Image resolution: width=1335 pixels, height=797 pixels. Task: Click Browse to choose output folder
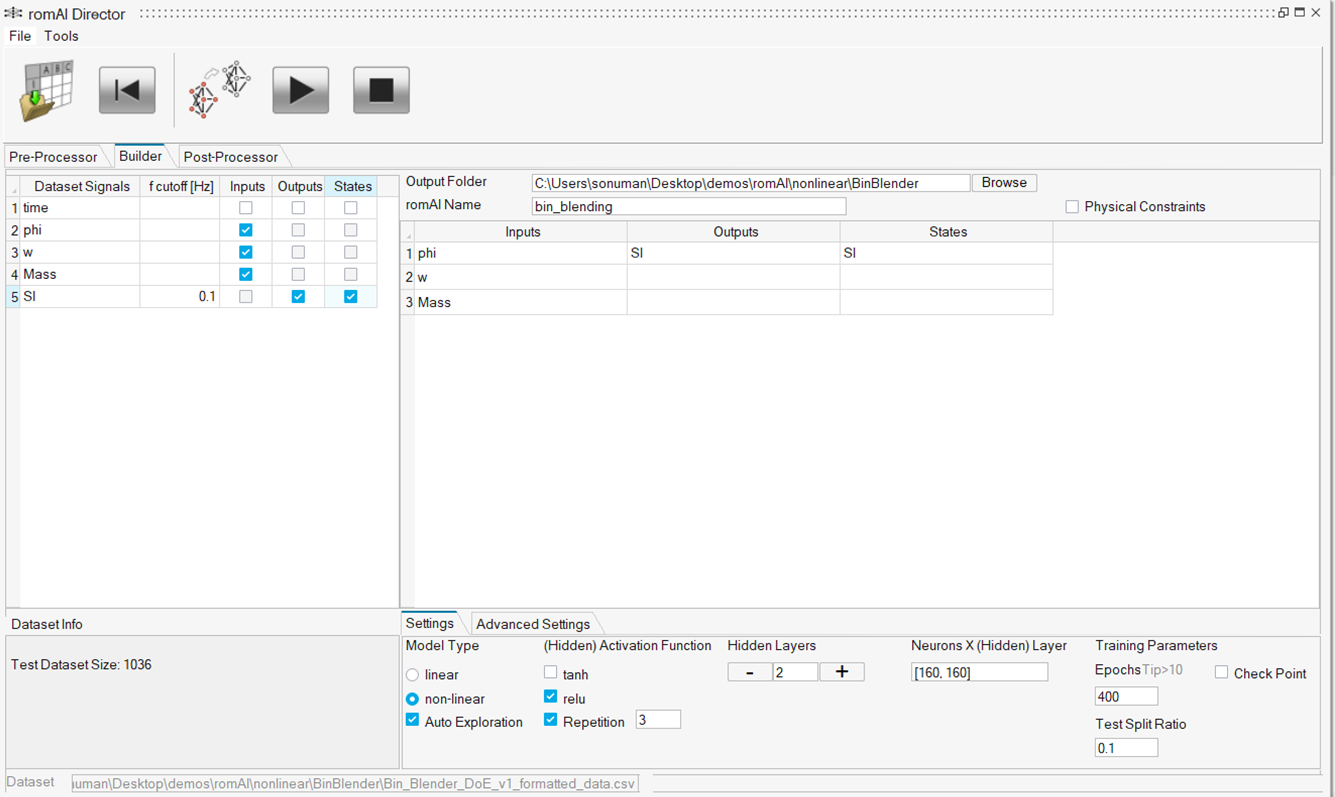pos(1004,183)
